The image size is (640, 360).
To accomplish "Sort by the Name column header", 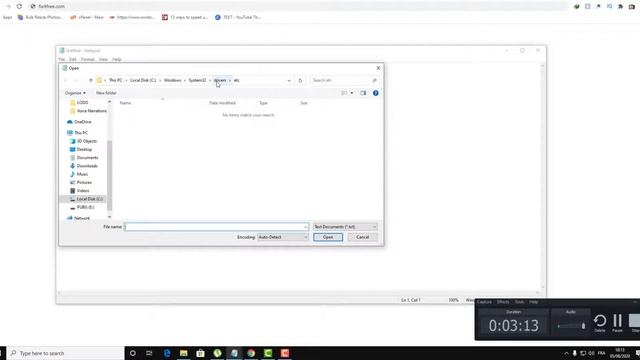I will pyautogui.click(x=125, y=103).
